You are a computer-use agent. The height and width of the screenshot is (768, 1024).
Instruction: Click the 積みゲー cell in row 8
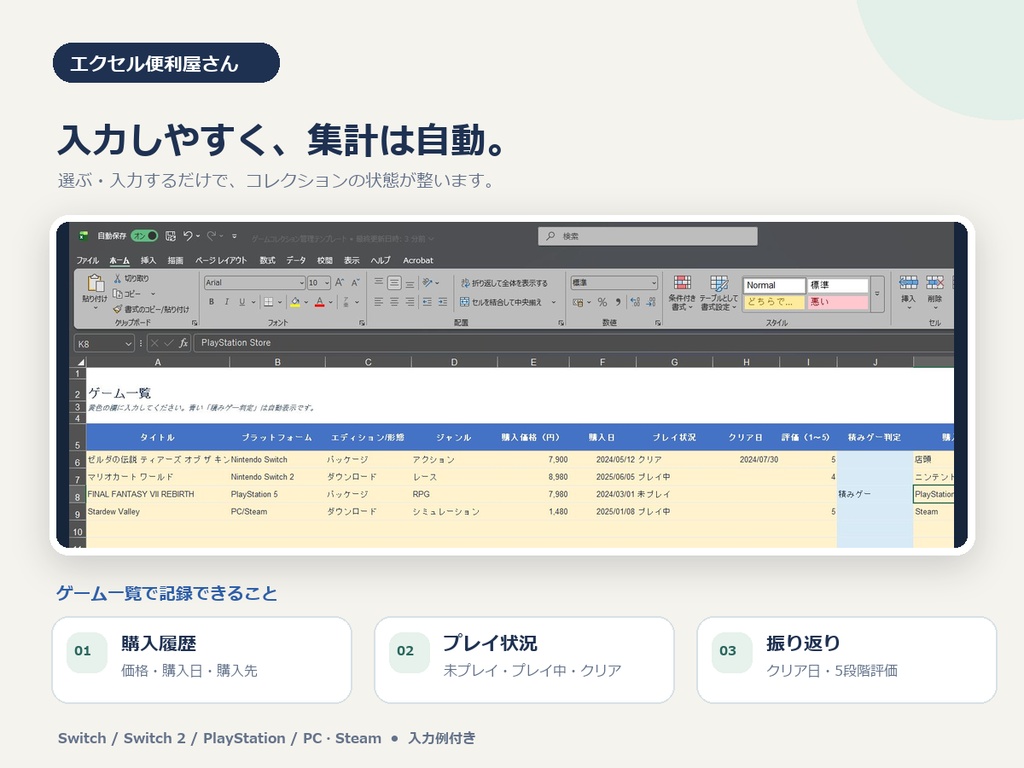pos(874,494)
